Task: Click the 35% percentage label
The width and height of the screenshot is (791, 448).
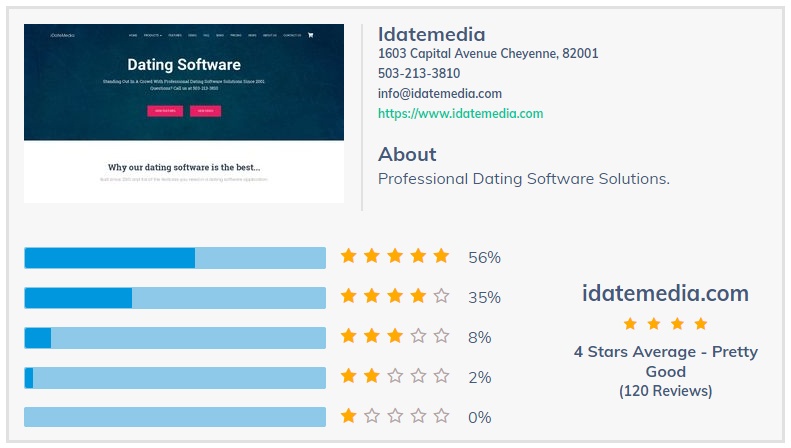Action: [x=484, y=298]
